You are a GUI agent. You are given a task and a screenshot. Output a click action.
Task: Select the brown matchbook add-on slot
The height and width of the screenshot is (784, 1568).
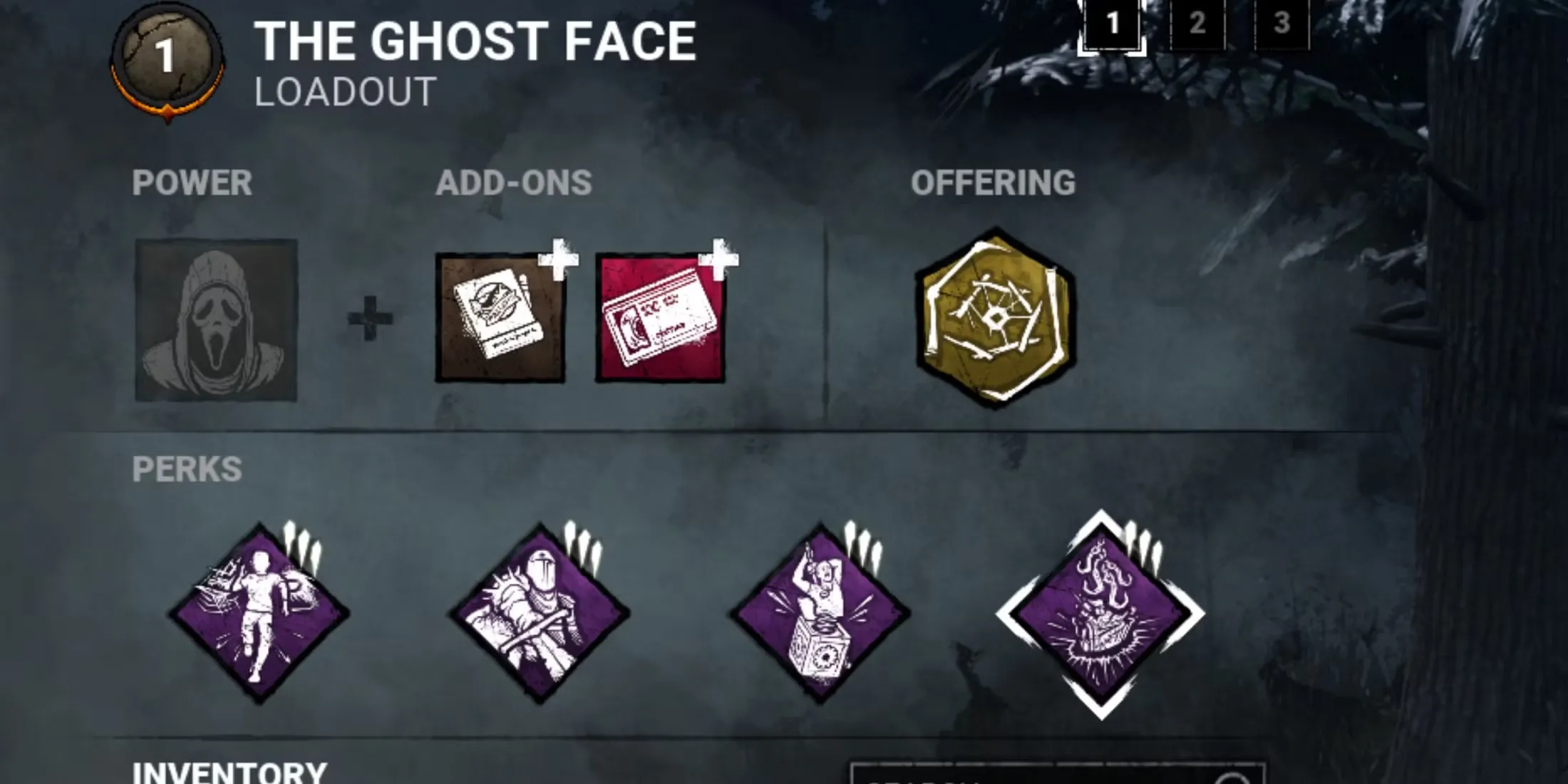pyautogui.click(x=500, y=318)
